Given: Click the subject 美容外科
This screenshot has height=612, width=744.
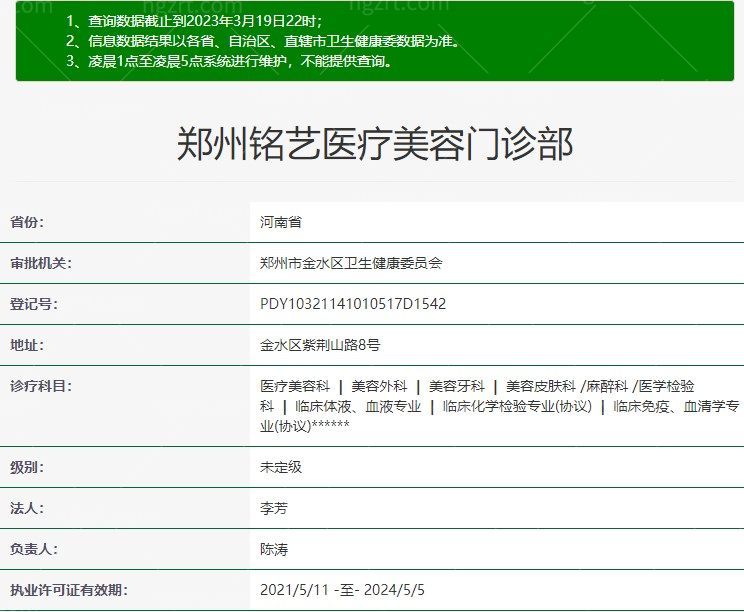Looking at the screenshot, I should tap(379, 386).
